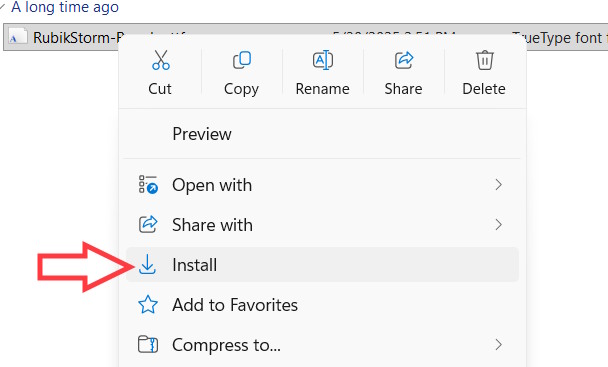Click the Compress to zipped folder icon

coord(148,344)
